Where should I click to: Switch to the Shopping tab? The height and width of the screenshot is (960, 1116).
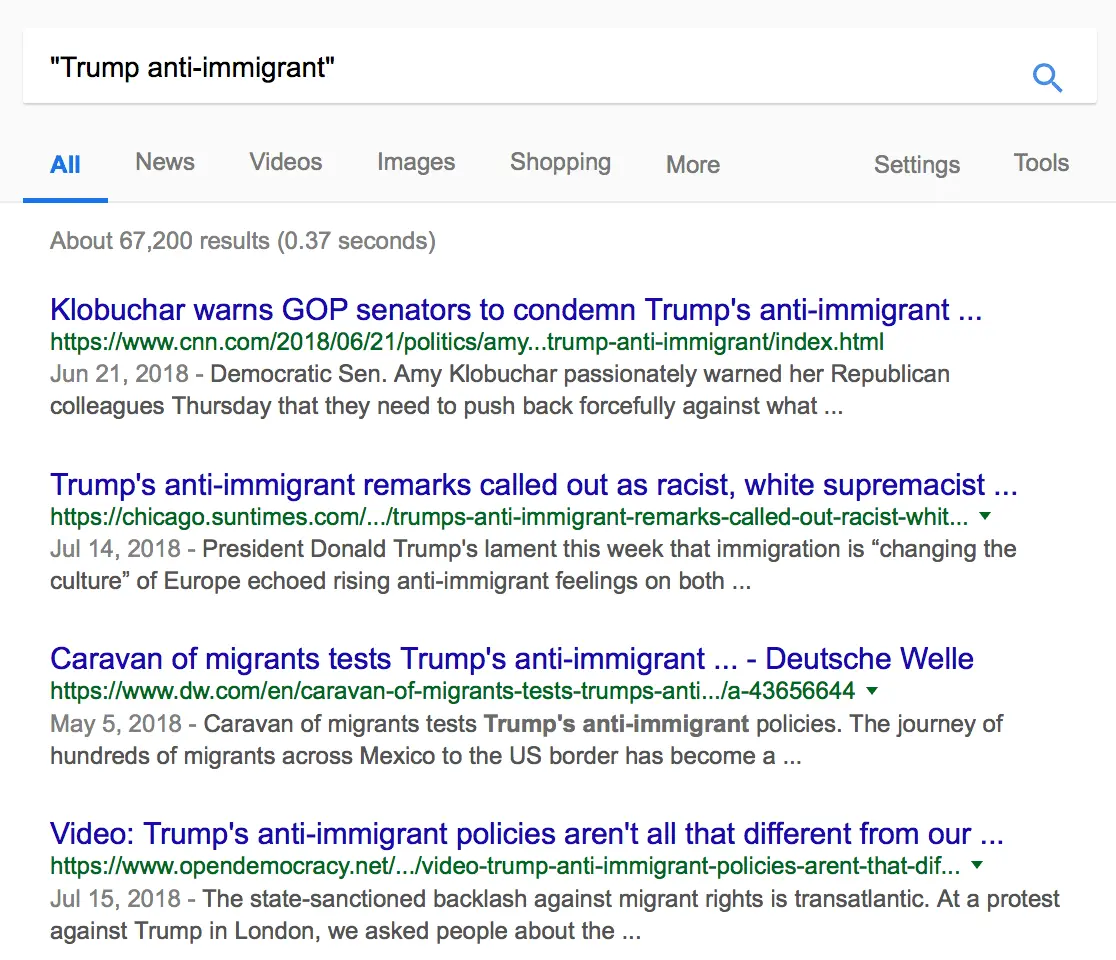(560, 162)
